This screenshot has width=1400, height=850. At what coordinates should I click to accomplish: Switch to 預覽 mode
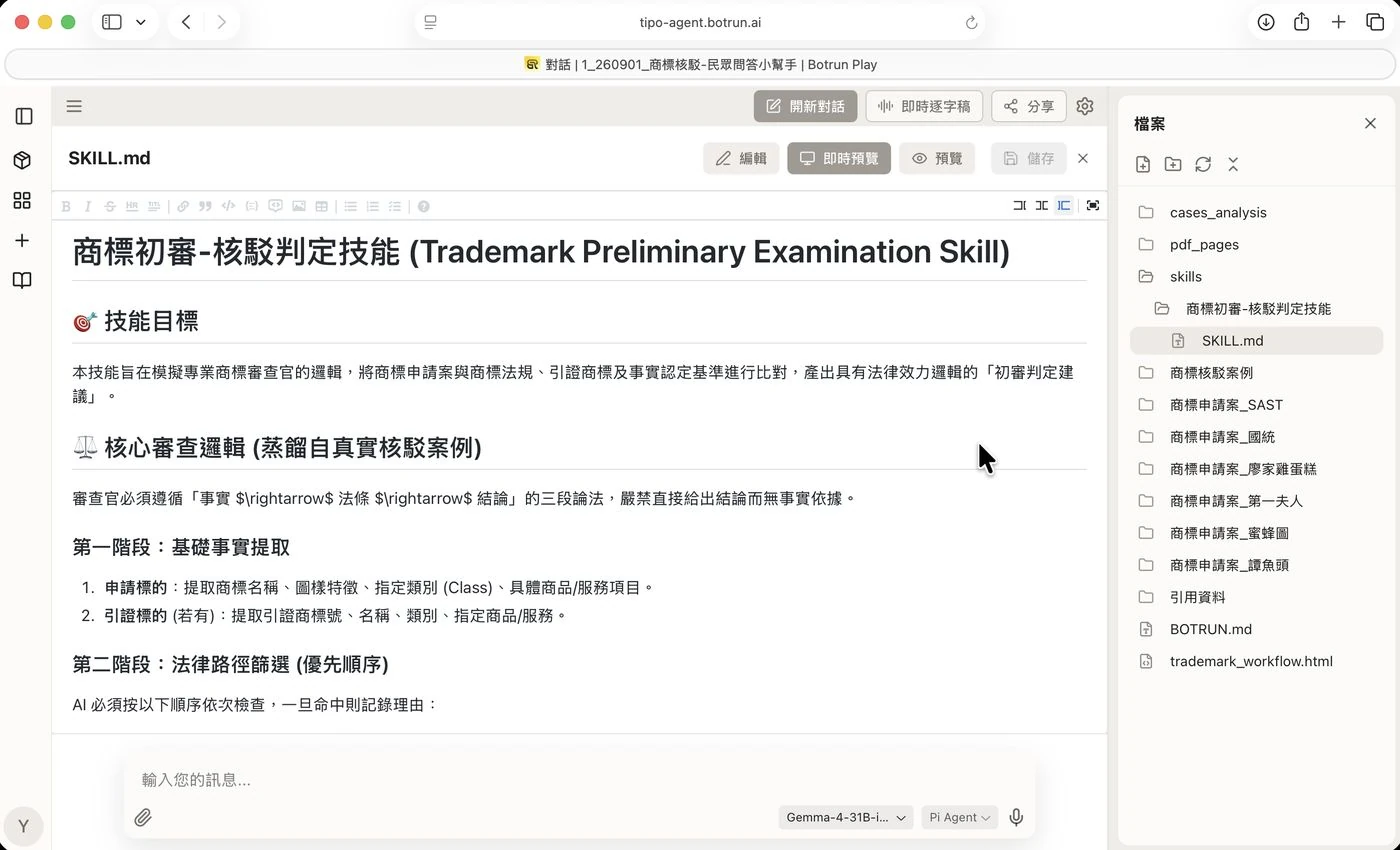click(937, 158)
